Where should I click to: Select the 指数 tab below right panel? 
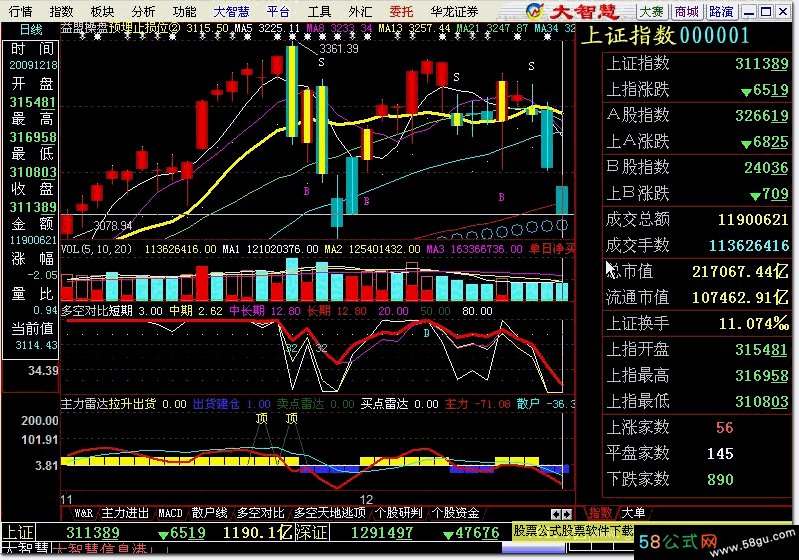tap(600, 513)
